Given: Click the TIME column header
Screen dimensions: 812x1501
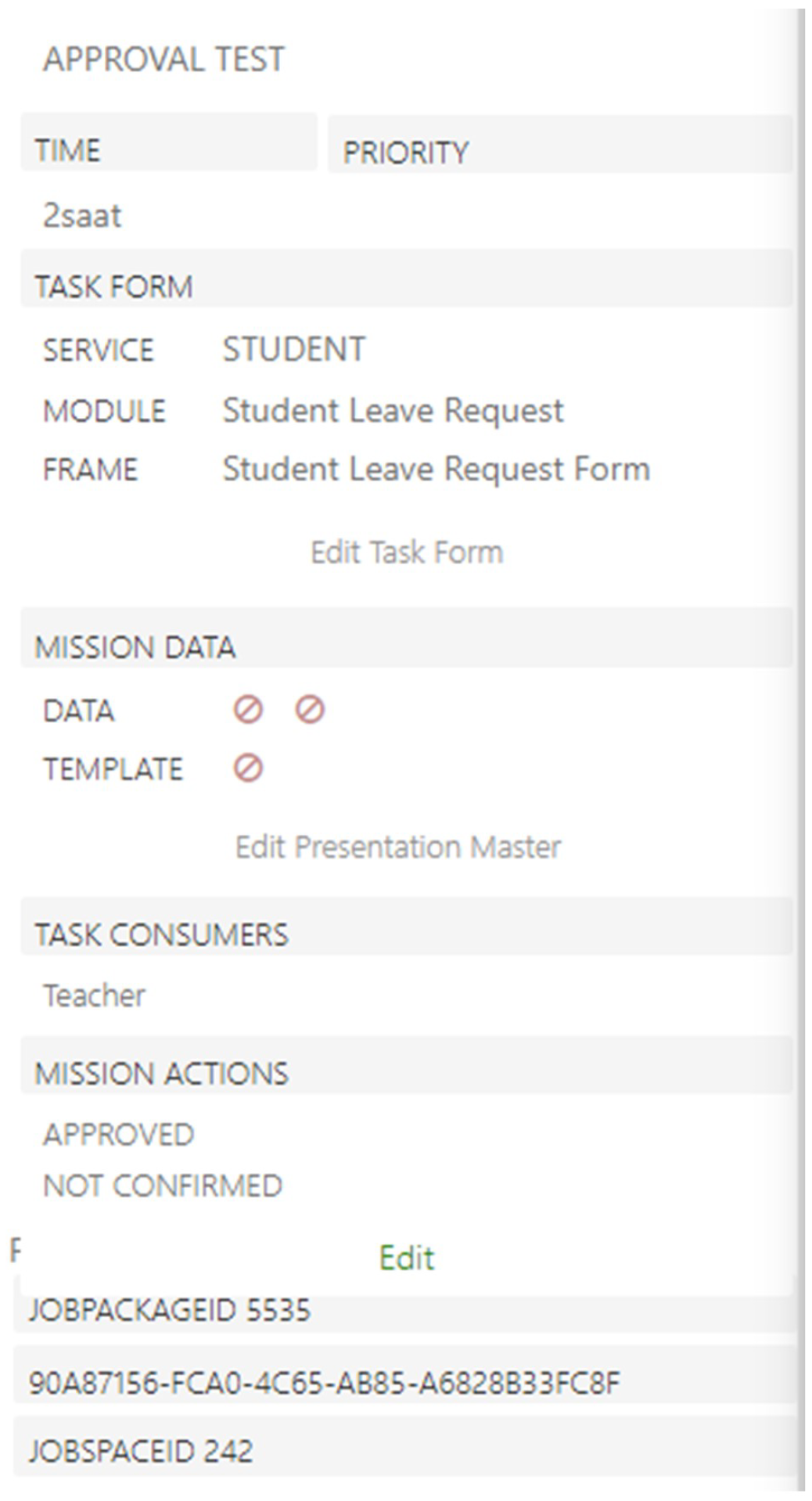Looking at the screenshot, I should [68, 149].
